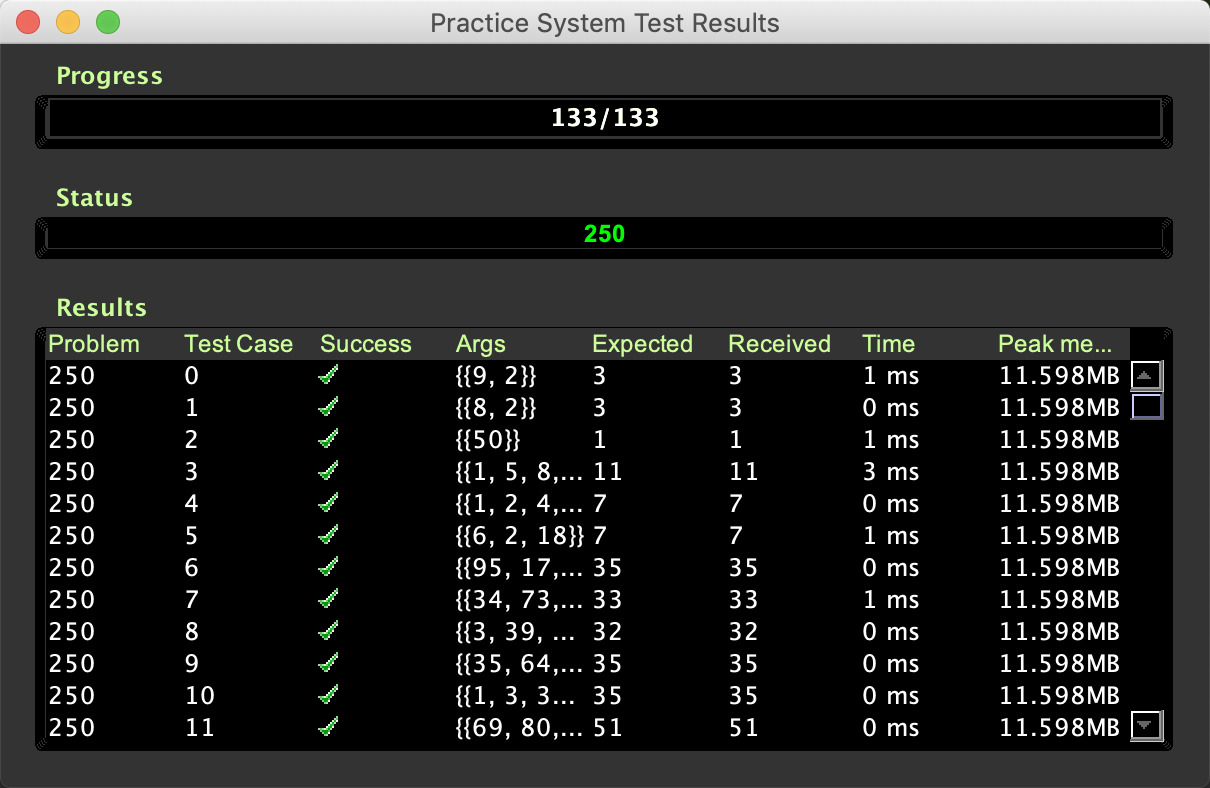The height and width of the screenshot is (788, 1210).
Task: Click the green checkmark for test case 5
Action: (327, 536)
